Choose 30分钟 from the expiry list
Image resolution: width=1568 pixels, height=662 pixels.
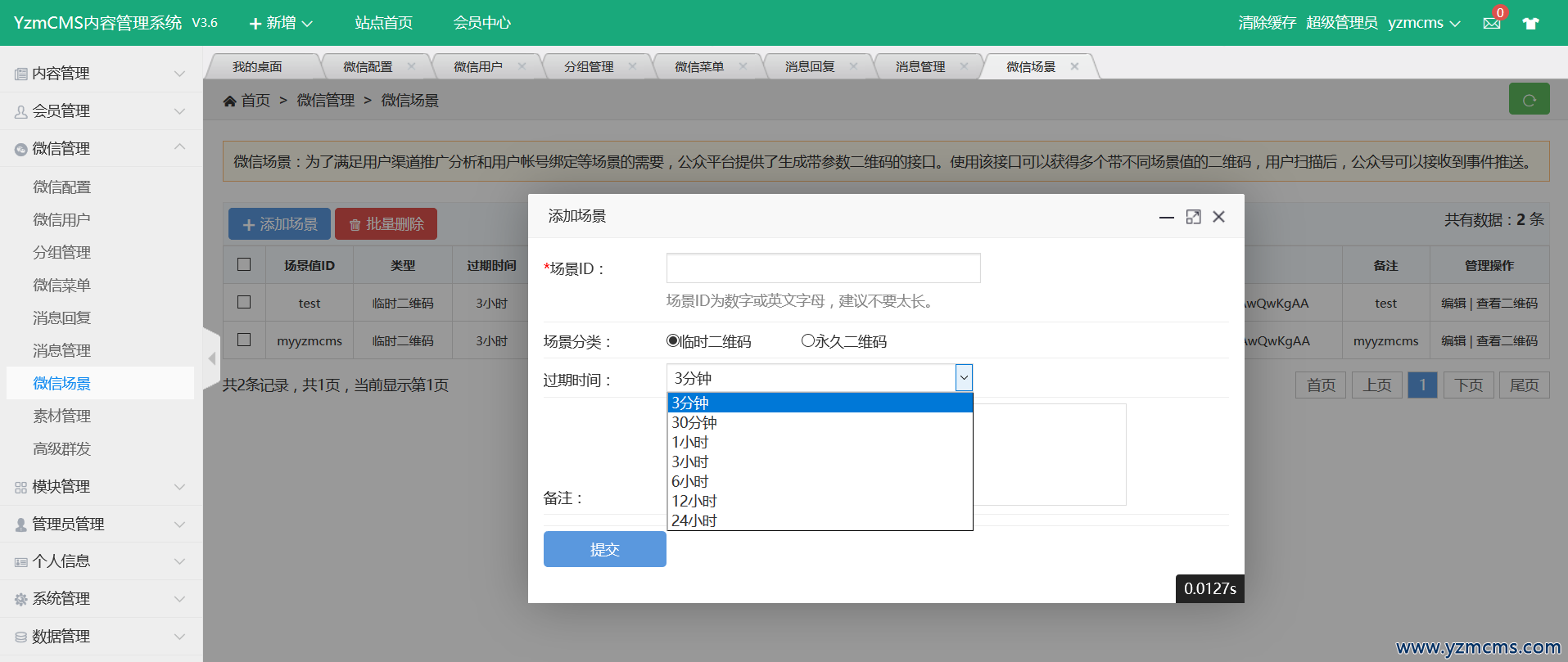pos(694,422)
